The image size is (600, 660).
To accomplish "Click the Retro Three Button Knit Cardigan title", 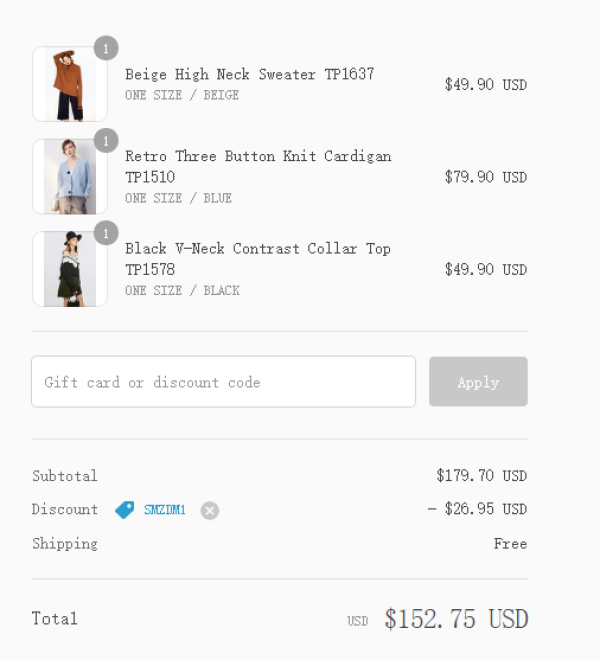I will (258, 167).
